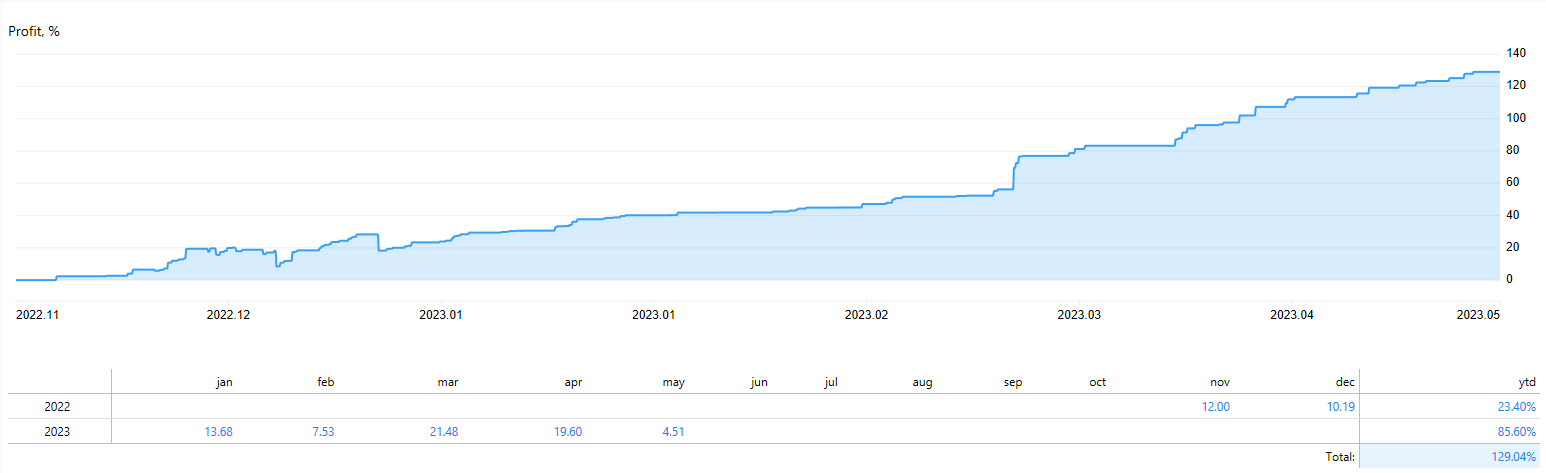
Task: Click the 100 y-axis label
Action: pyautogui.click(x=1515, y=118)
